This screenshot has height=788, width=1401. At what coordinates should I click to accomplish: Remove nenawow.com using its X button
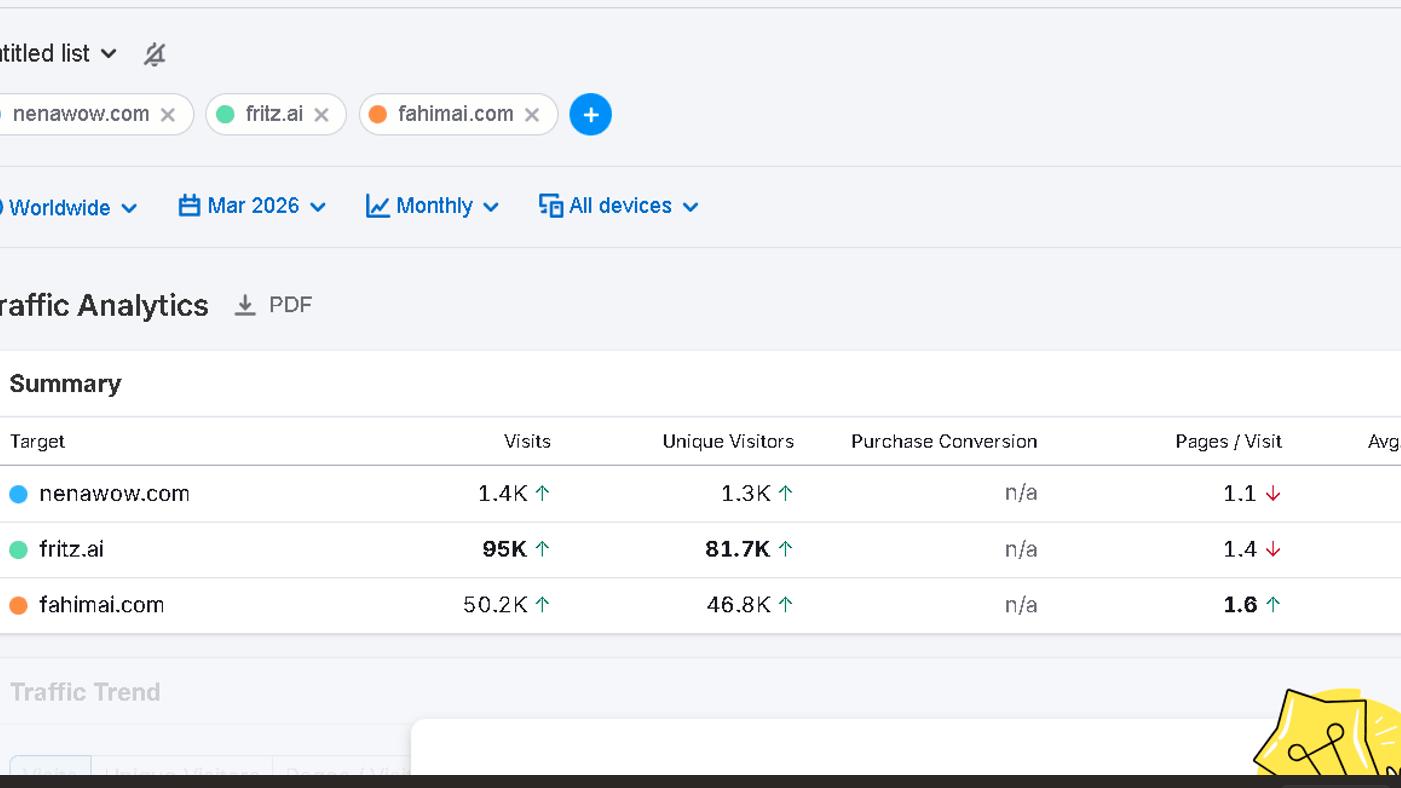[x=167, y=114]
